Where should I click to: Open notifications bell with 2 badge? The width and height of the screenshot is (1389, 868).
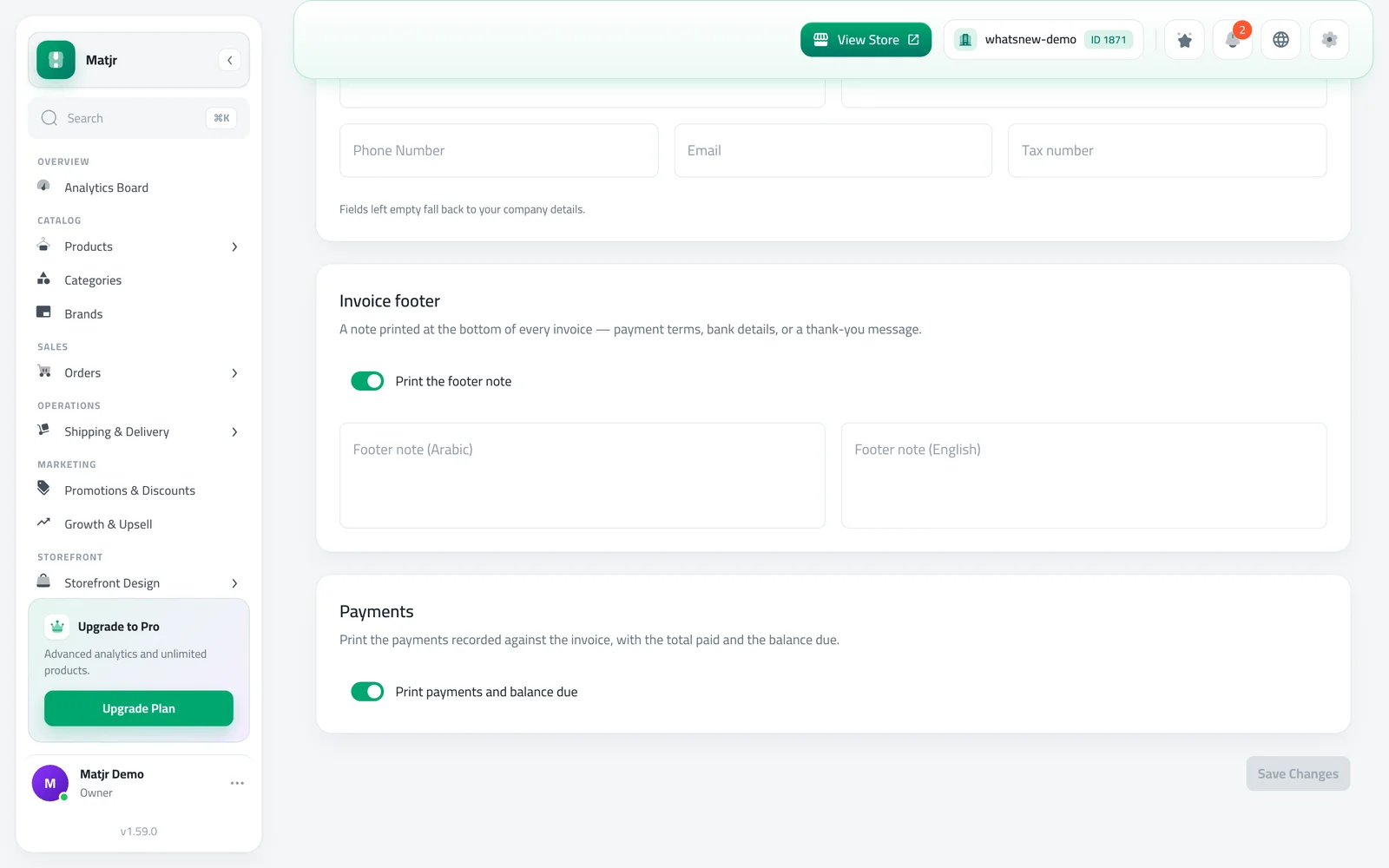click(1233, 40)
